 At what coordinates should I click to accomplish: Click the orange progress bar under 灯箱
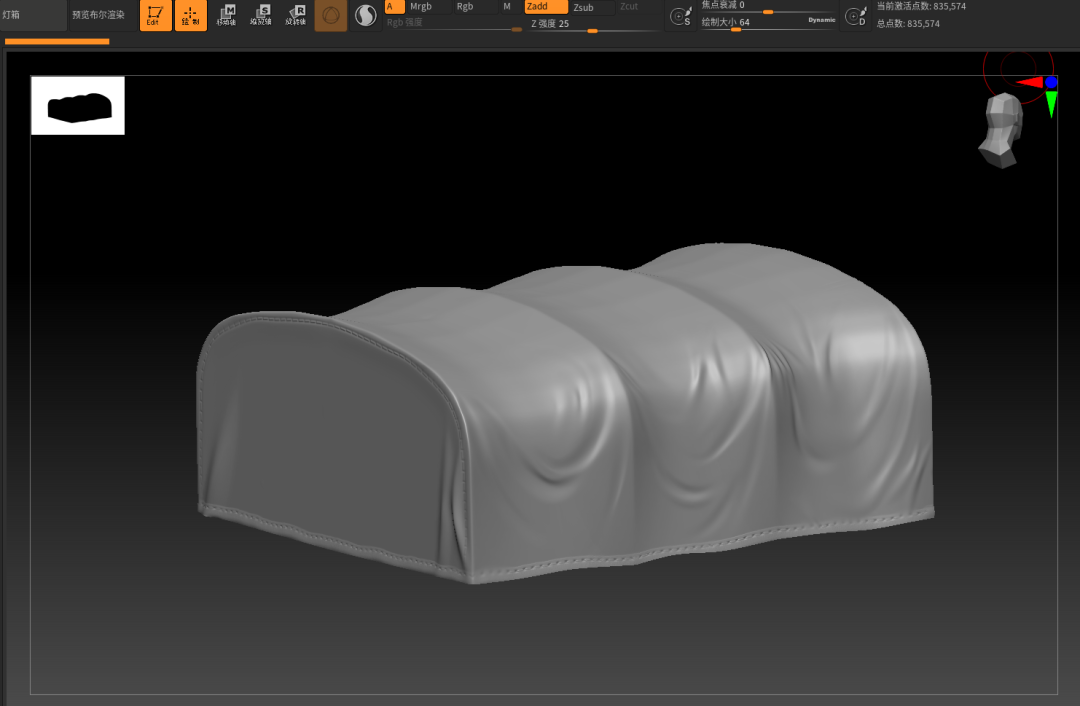pyautogui.click(x=57, y=41)
